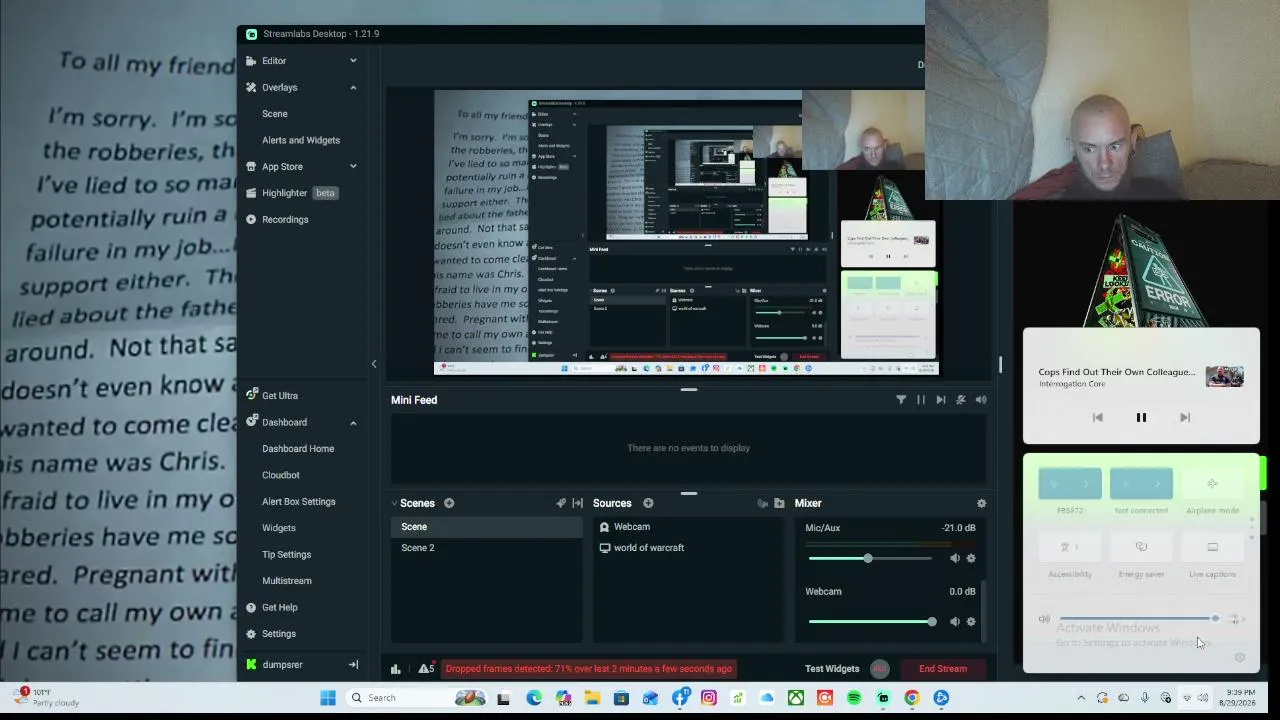Collapse the Overlays sidebar section
The width and height of the screenshot is (1280, 720).
[x=353, y=88]
